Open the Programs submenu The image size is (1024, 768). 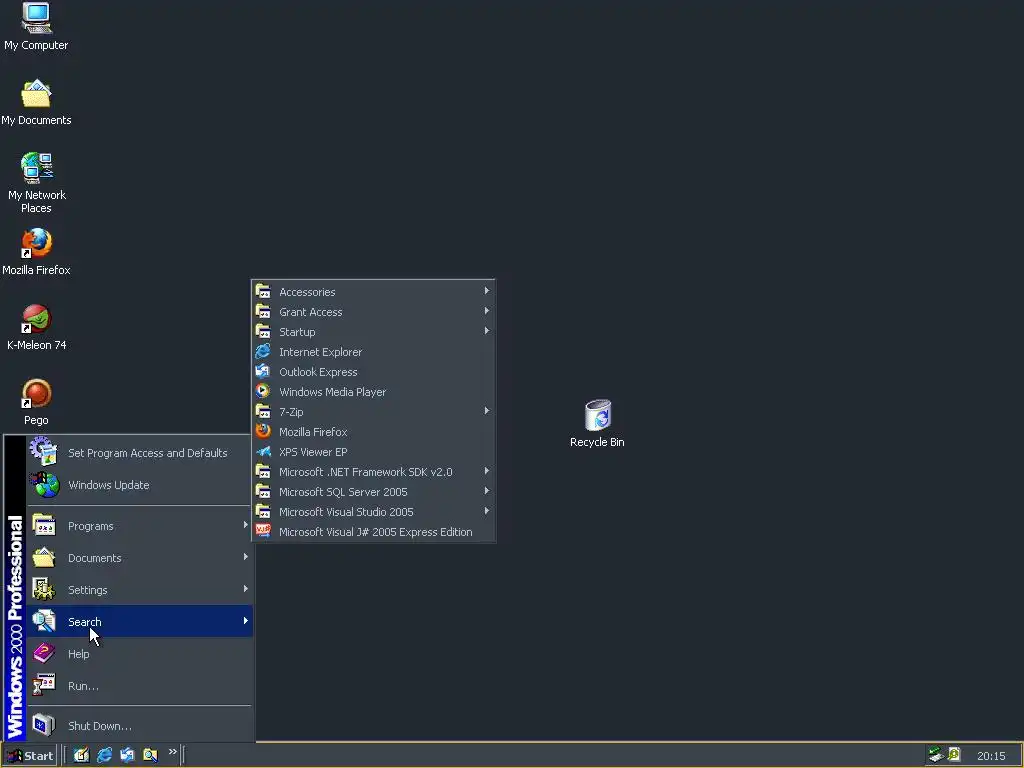coord(139,526)
